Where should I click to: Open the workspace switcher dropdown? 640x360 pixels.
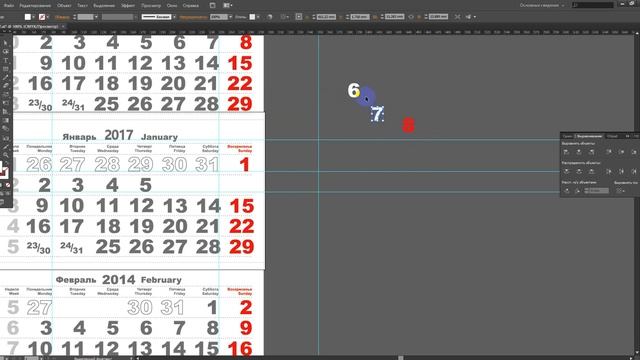[542, 5]
